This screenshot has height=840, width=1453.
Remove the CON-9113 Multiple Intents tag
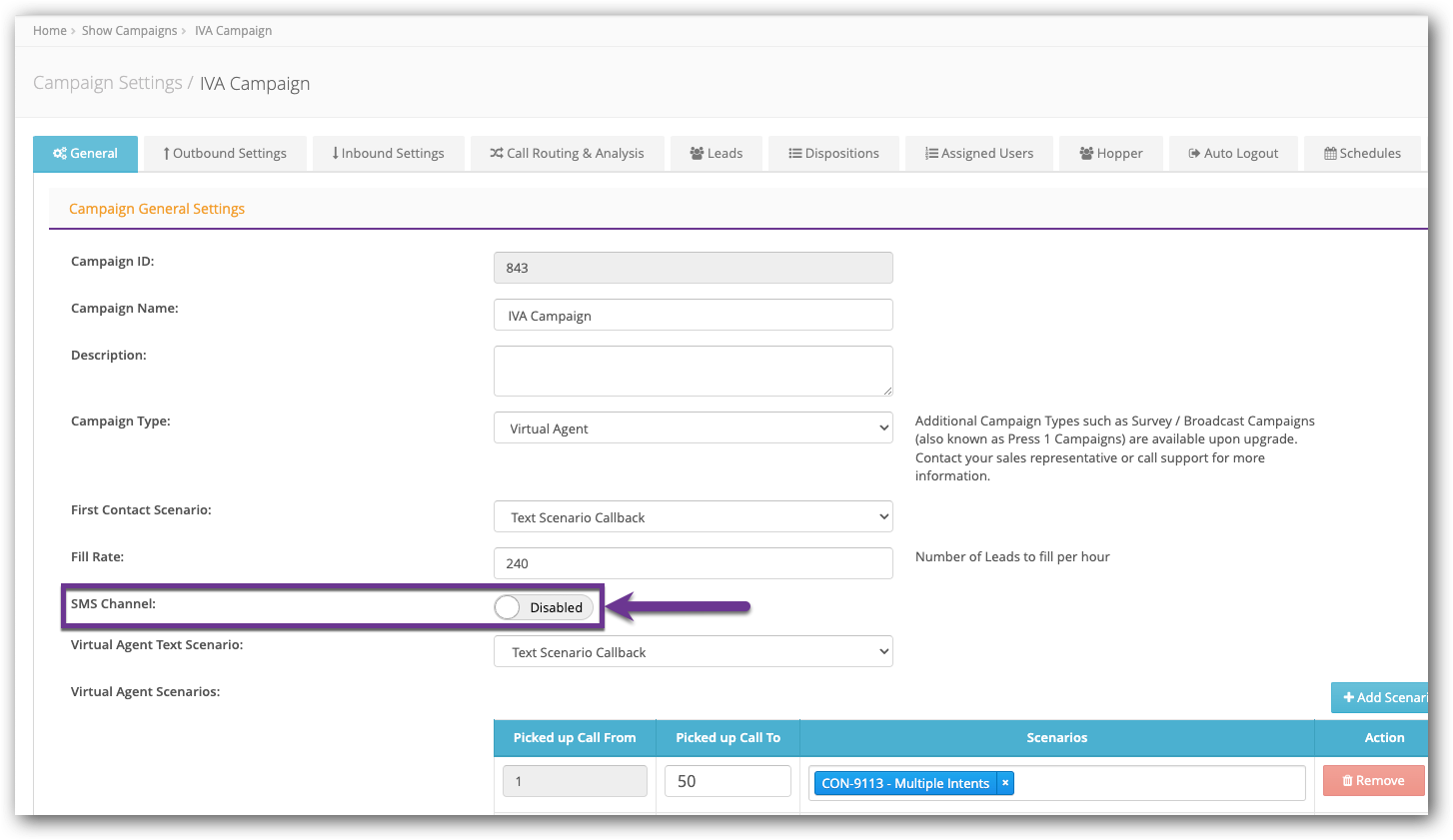tap(1005, 783)
